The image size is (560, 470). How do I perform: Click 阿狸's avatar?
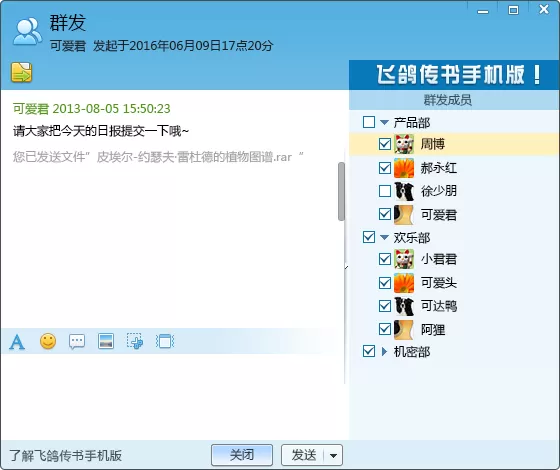pyautogui.click(x=404, y=329)
